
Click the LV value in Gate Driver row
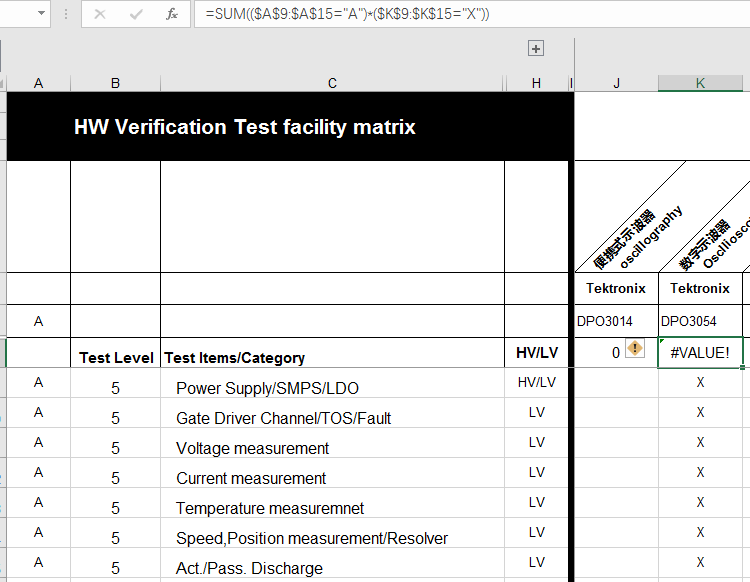coord(536,412)
